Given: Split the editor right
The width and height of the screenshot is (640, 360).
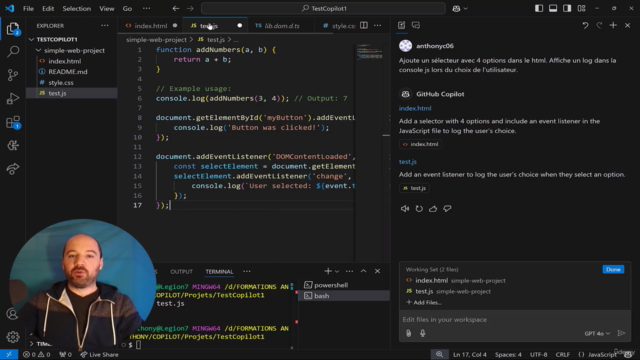Looking at the screenshot, I should coord(364,25).
